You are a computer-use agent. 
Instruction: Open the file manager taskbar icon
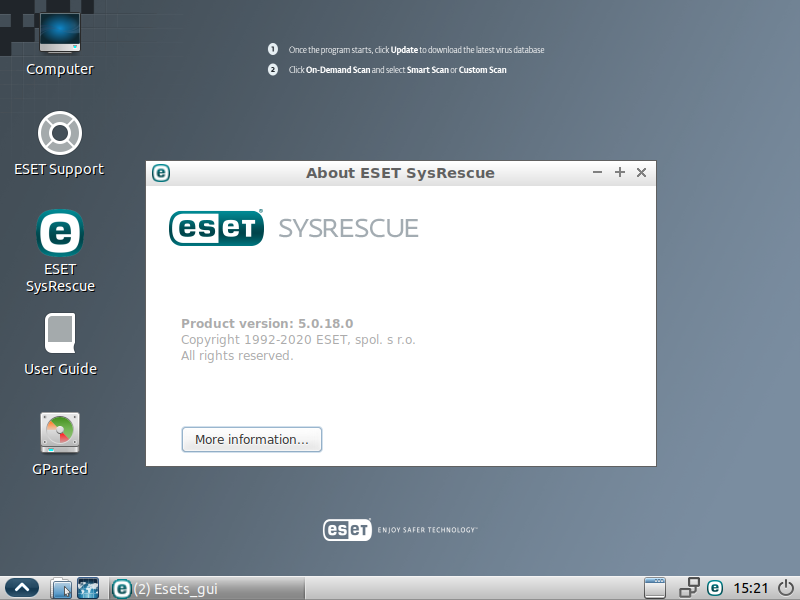[61, 588]
